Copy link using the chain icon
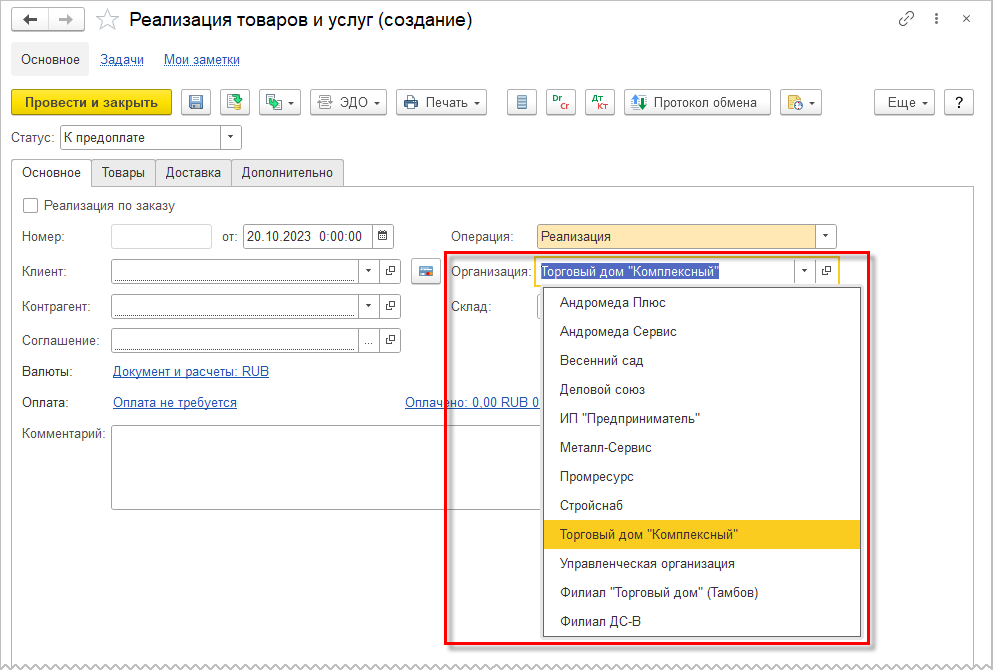 tap(907, 20)
